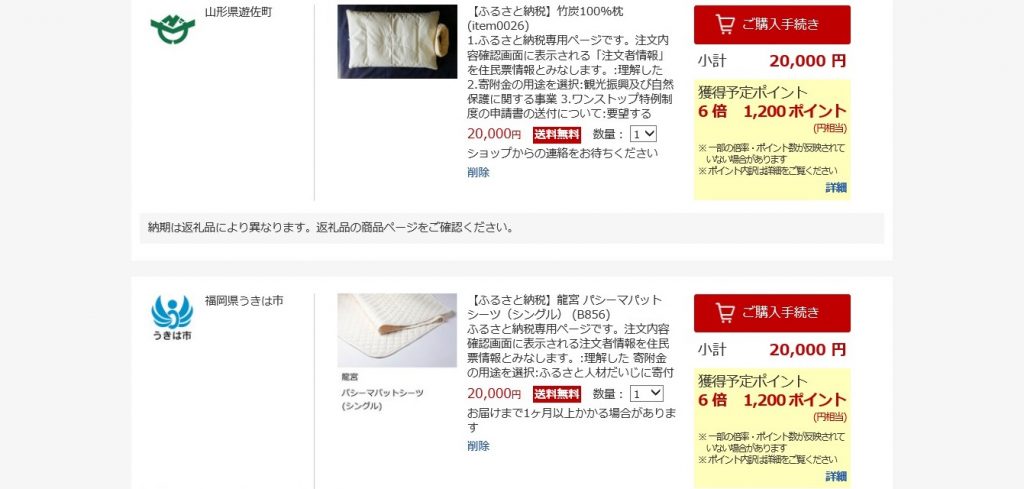
Task: Delete the bamboo pillow from cart
Action: pos(478,172)
